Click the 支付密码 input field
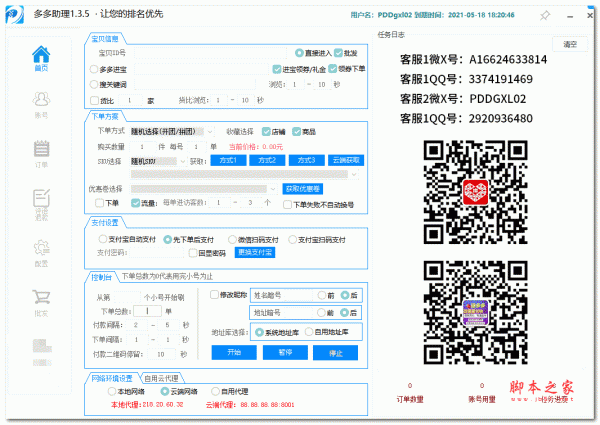The width and height of the screenshot is (600, 425). (x=157, y=253)
